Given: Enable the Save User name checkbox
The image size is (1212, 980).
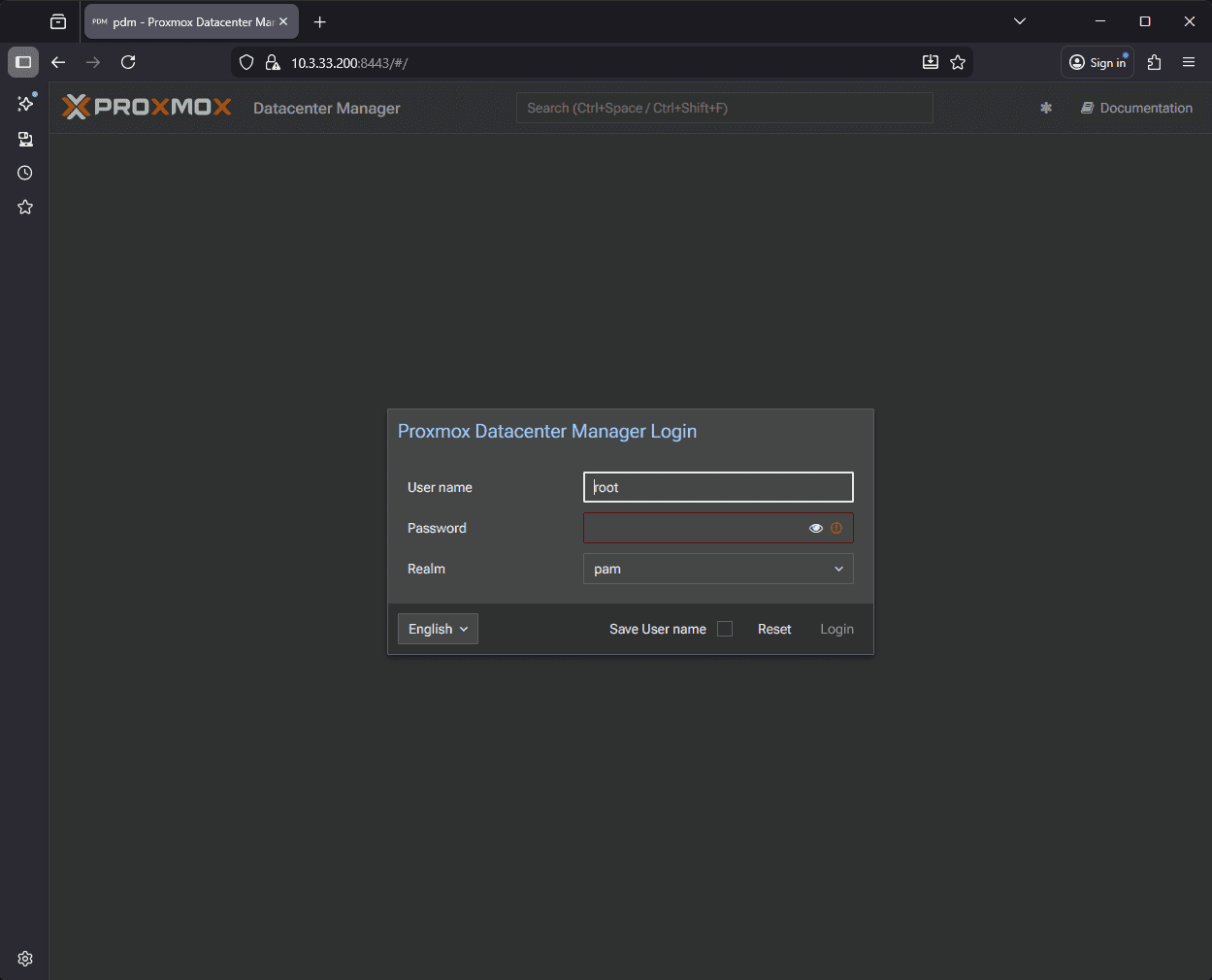Looking at the screenshot, I should tap(724, 629).
